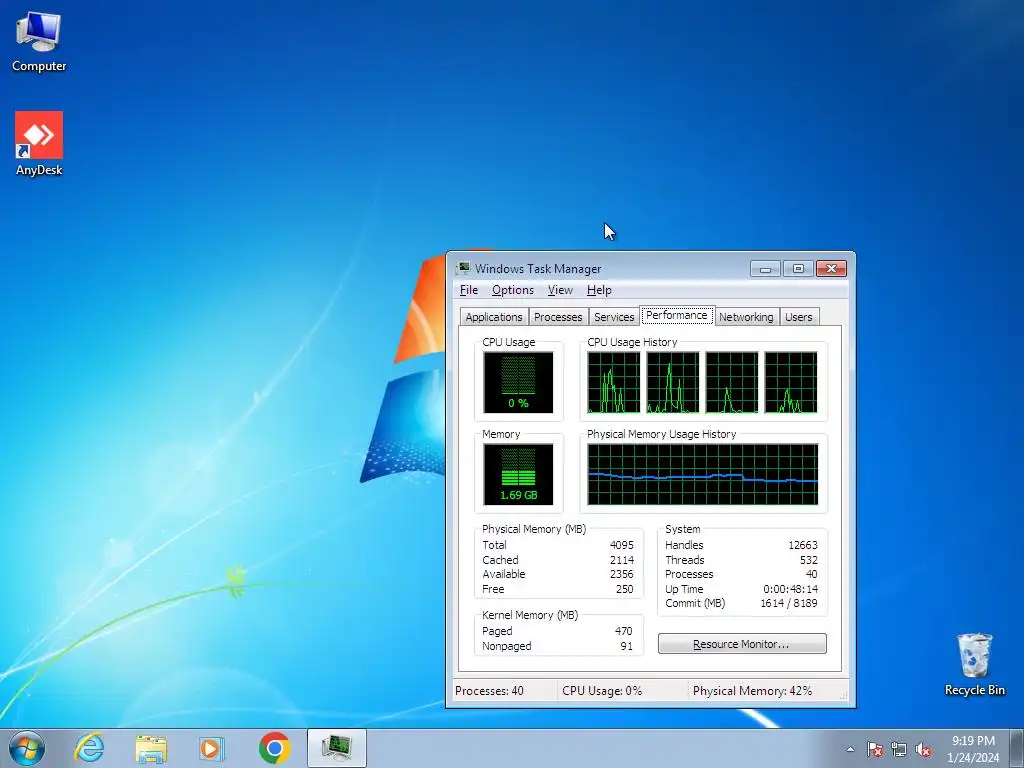
Task: Open Windows Explorer folder icon in taskbar
Action: pyautogui.click(x=151, y=749)
